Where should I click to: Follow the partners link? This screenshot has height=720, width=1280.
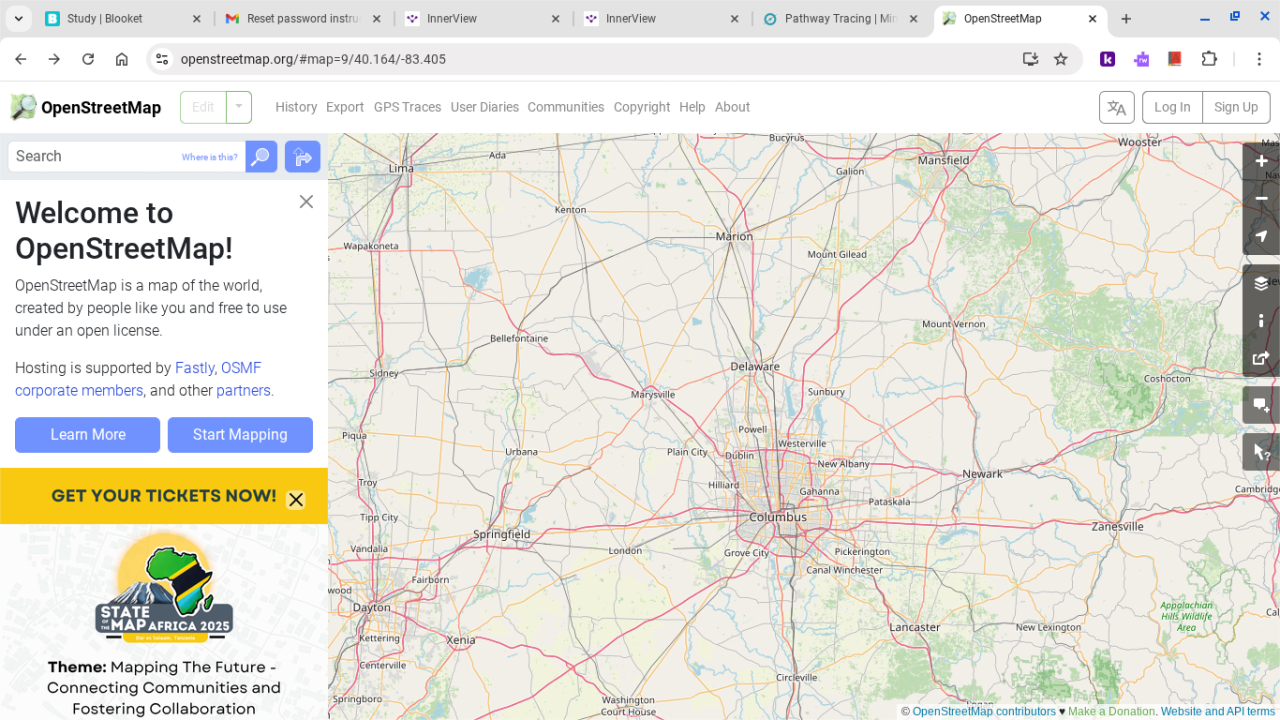point(243,391)
